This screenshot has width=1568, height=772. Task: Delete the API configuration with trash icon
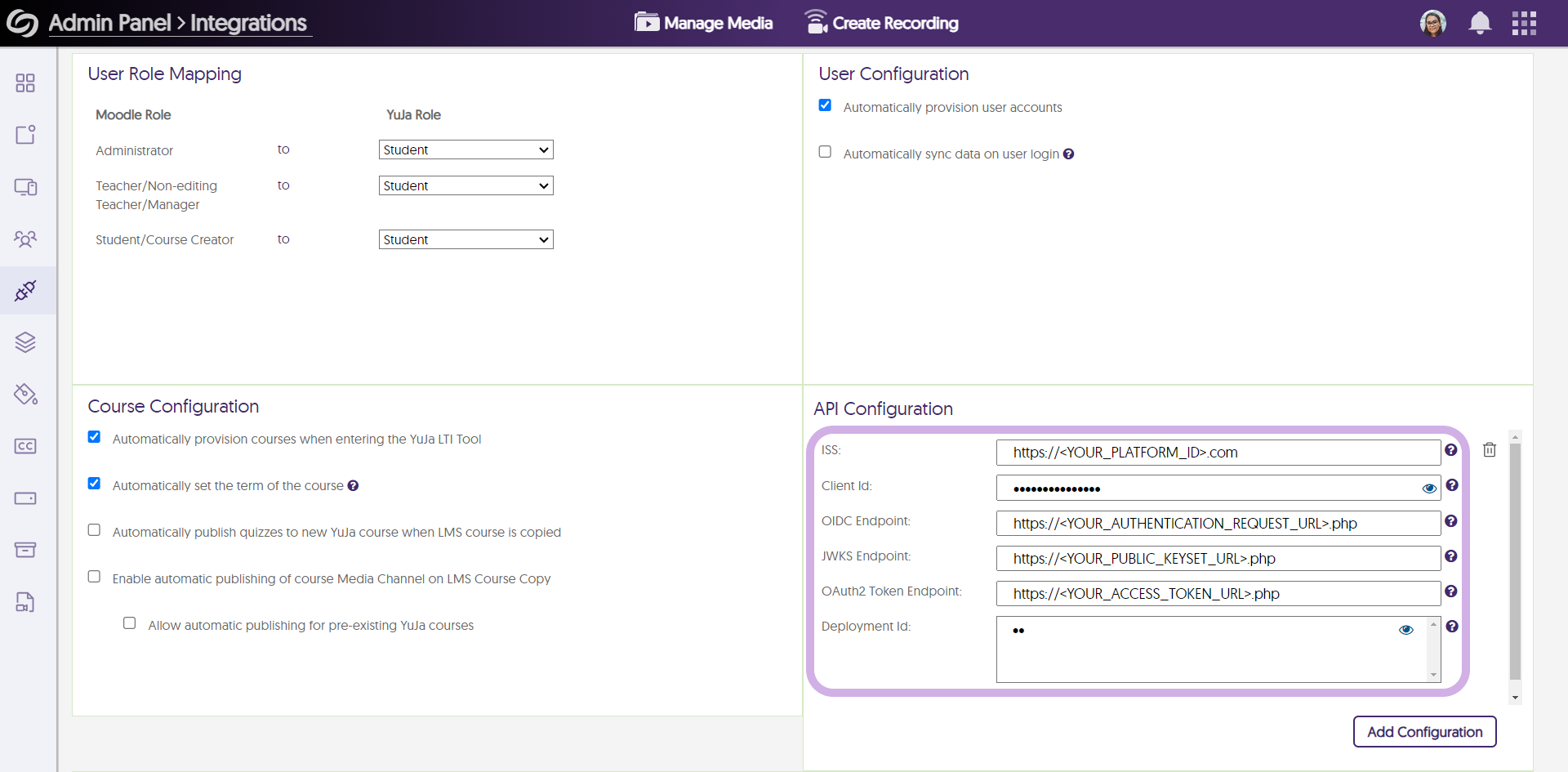tap(1490, 450)
